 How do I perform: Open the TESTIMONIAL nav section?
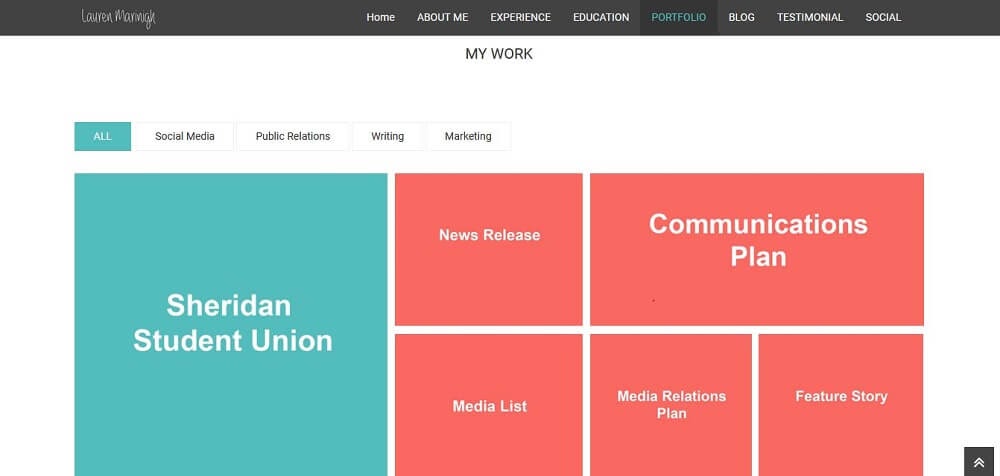pos(810,17)
